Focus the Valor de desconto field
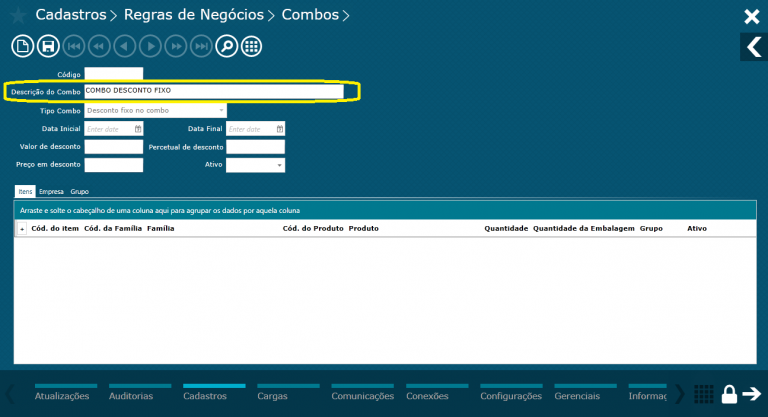Viewport: 768px width, 417px height. (114, 147)
